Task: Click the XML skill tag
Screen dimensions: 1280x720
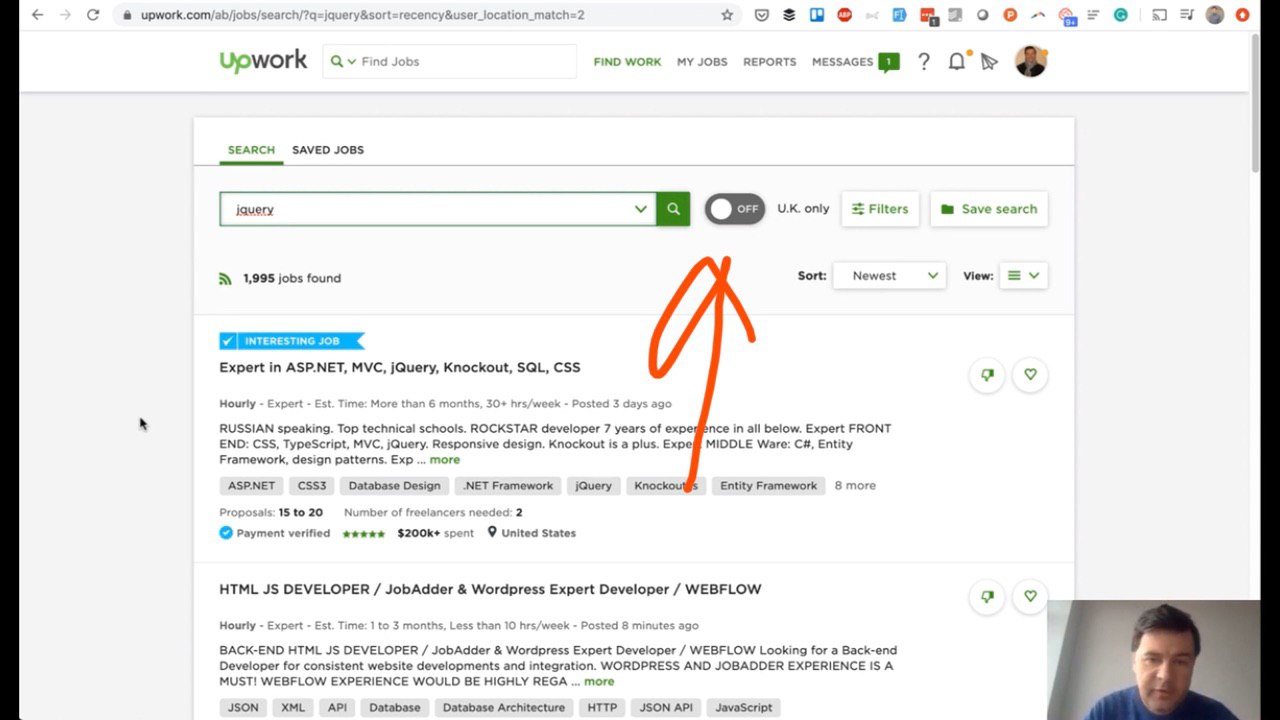Action: click(293, 708)
